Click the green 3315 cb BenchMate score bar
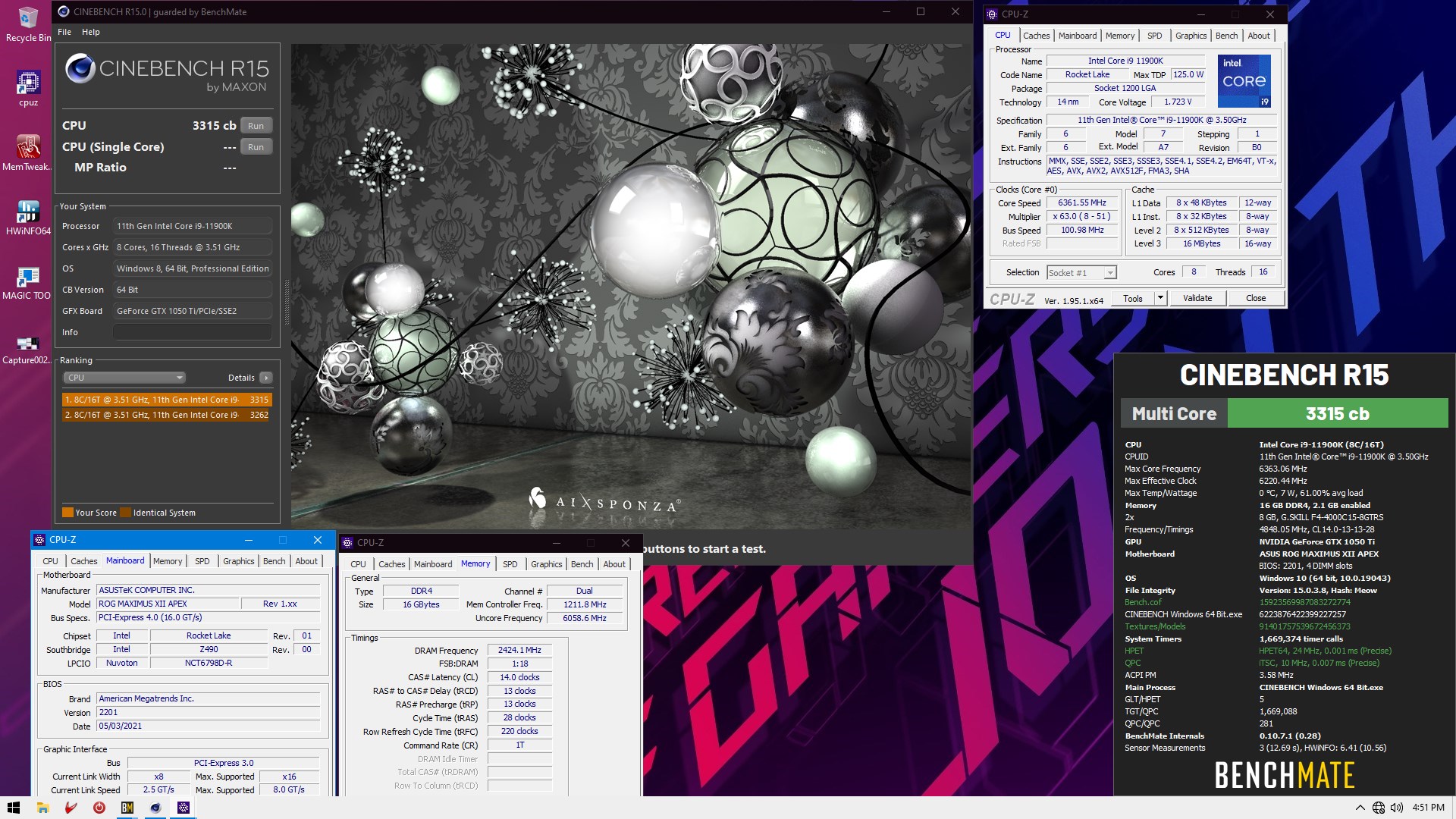1456x819 pixels. click(1337, 414)
